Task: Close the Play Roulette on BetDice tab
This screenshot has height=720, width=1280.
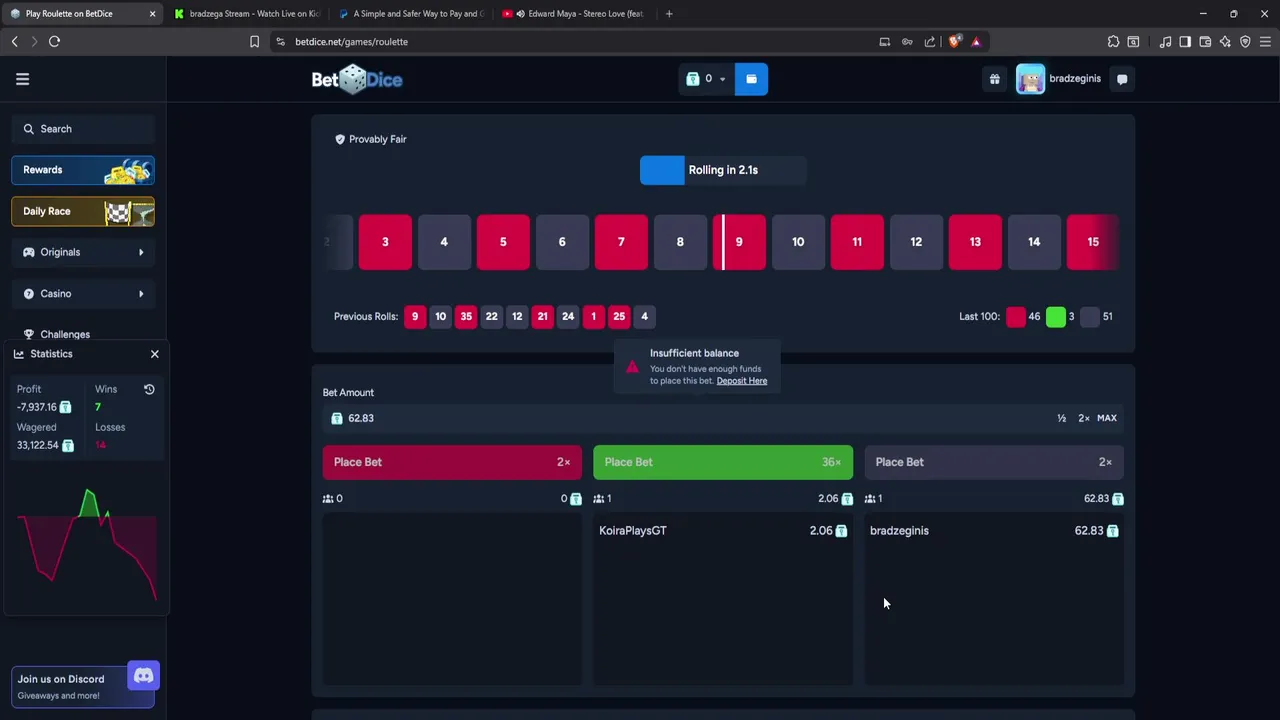Action: point(152,14)
